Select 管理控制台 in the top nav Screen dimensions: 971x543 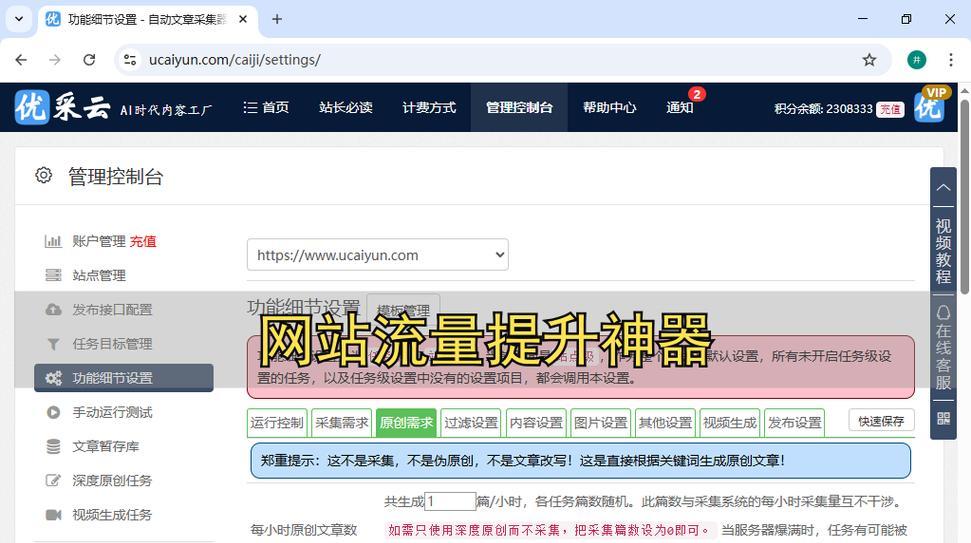pyautogui.click(x=519, y=108)
